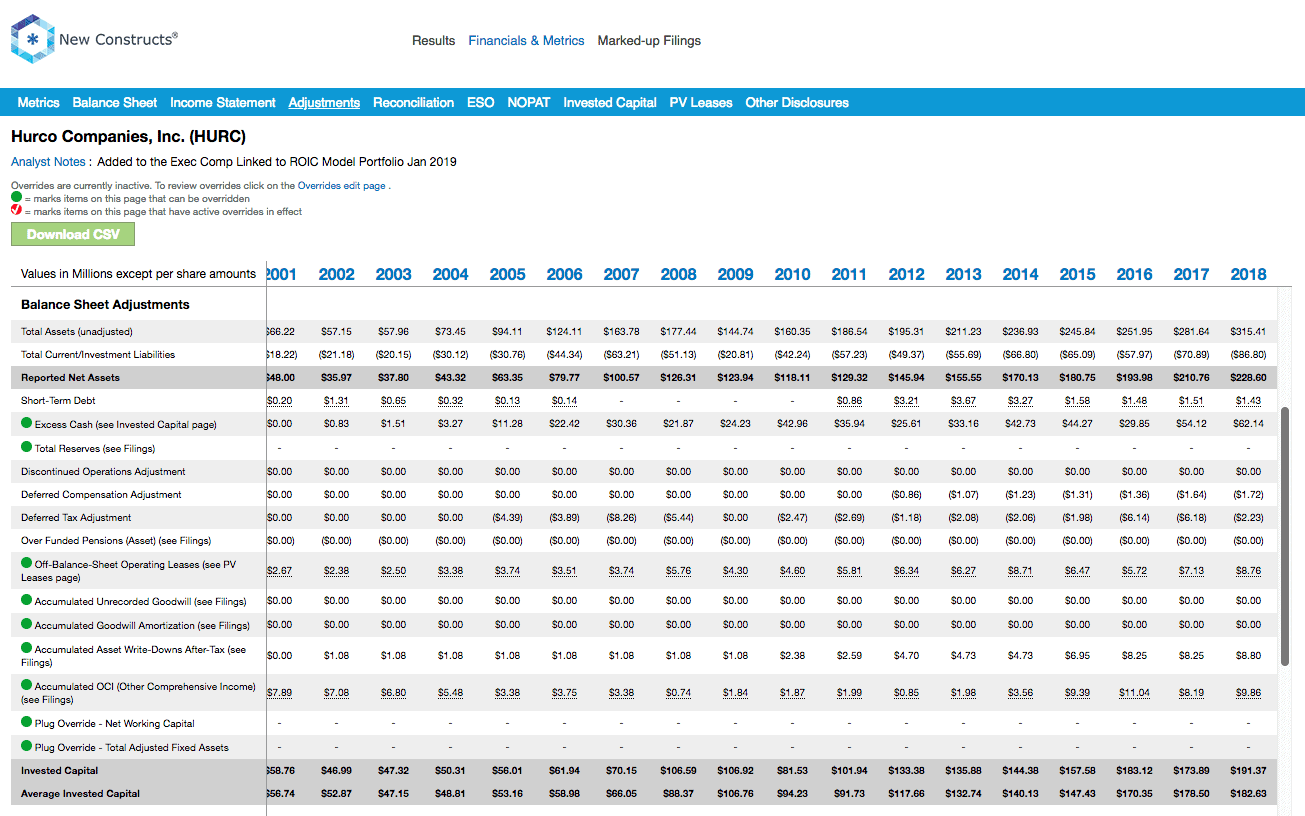The width and height of the screenshot is (1305, 816).
Task: Click the 2018 Reported Net Assets value $228.60
Action: pos(1247,377)
